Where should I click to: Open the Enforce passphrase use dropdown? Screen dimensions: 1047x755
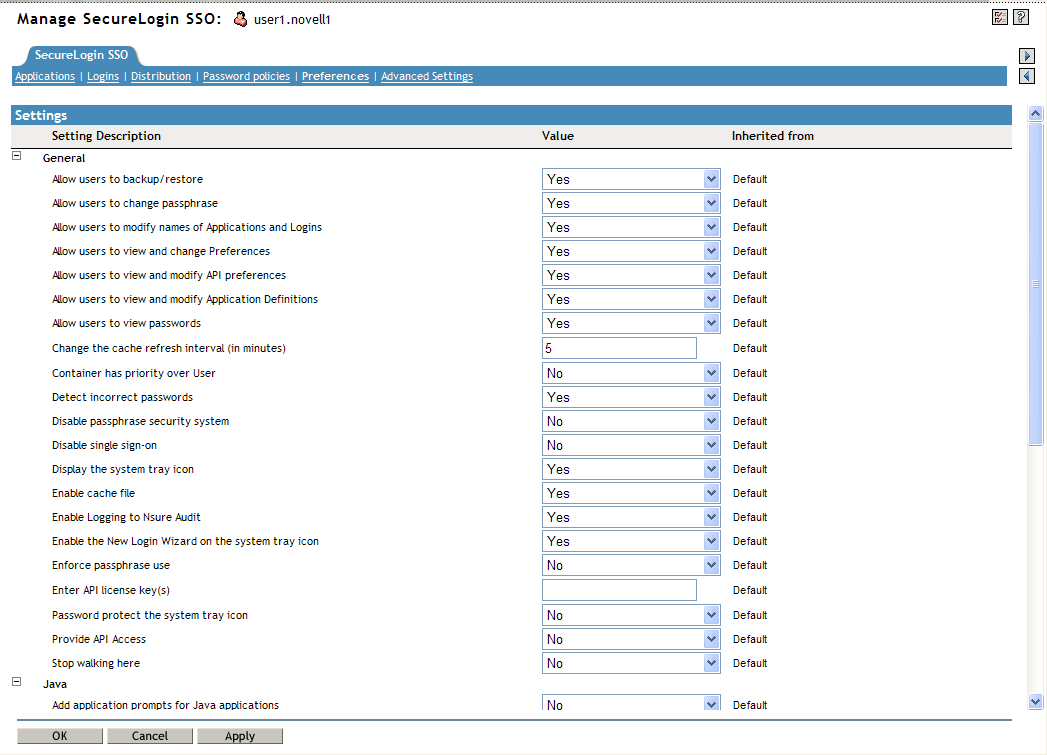(711, 565)
